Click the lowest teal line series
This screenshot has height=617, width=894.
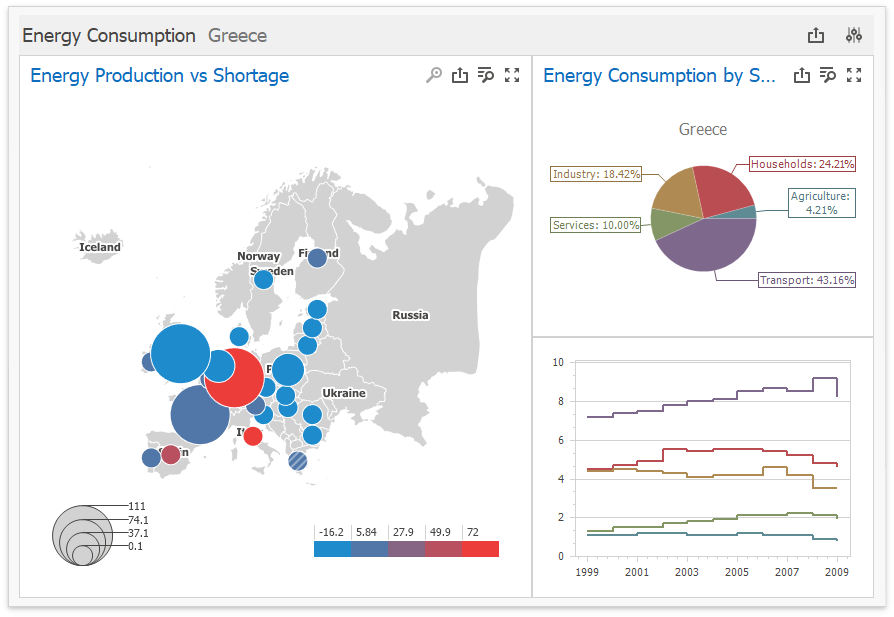pyautogui.click(x=713, y=535)
